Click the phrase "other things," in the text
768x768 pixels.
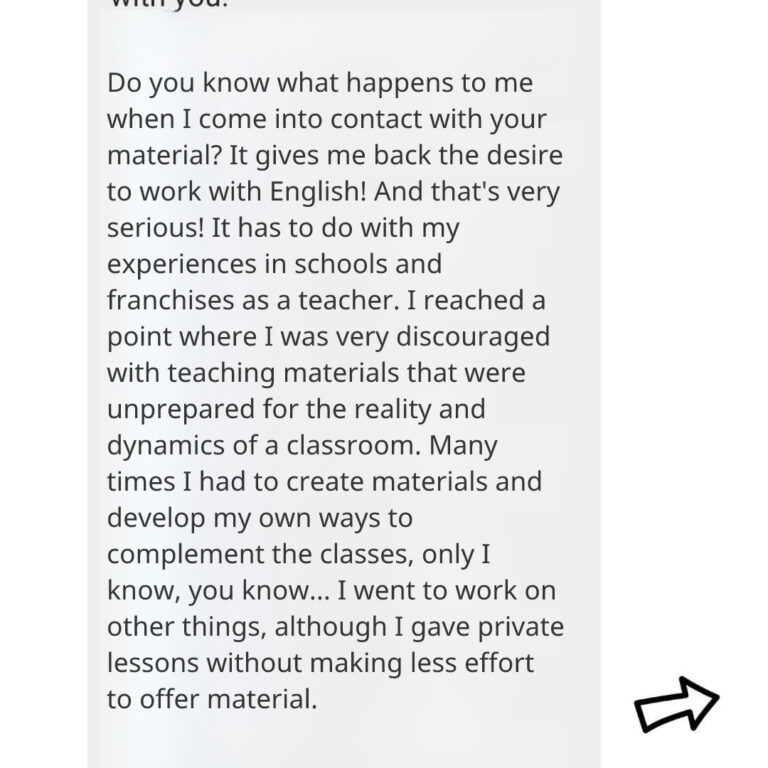[x=187, y=627]
